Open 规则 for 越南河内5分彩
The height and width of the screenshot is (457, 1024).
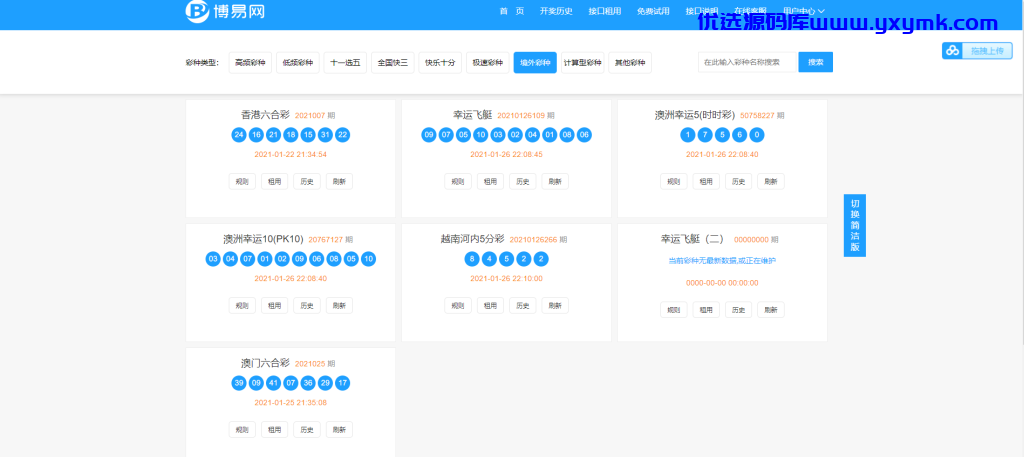(x=458, y=306)
